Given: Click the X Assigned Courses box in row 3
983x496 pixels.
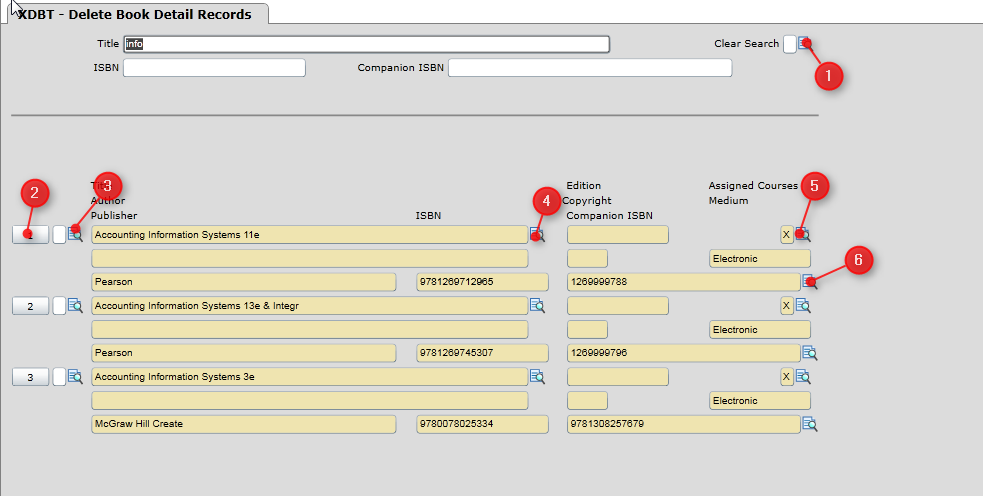Looking at the screenshot, I should pos(786,377).
